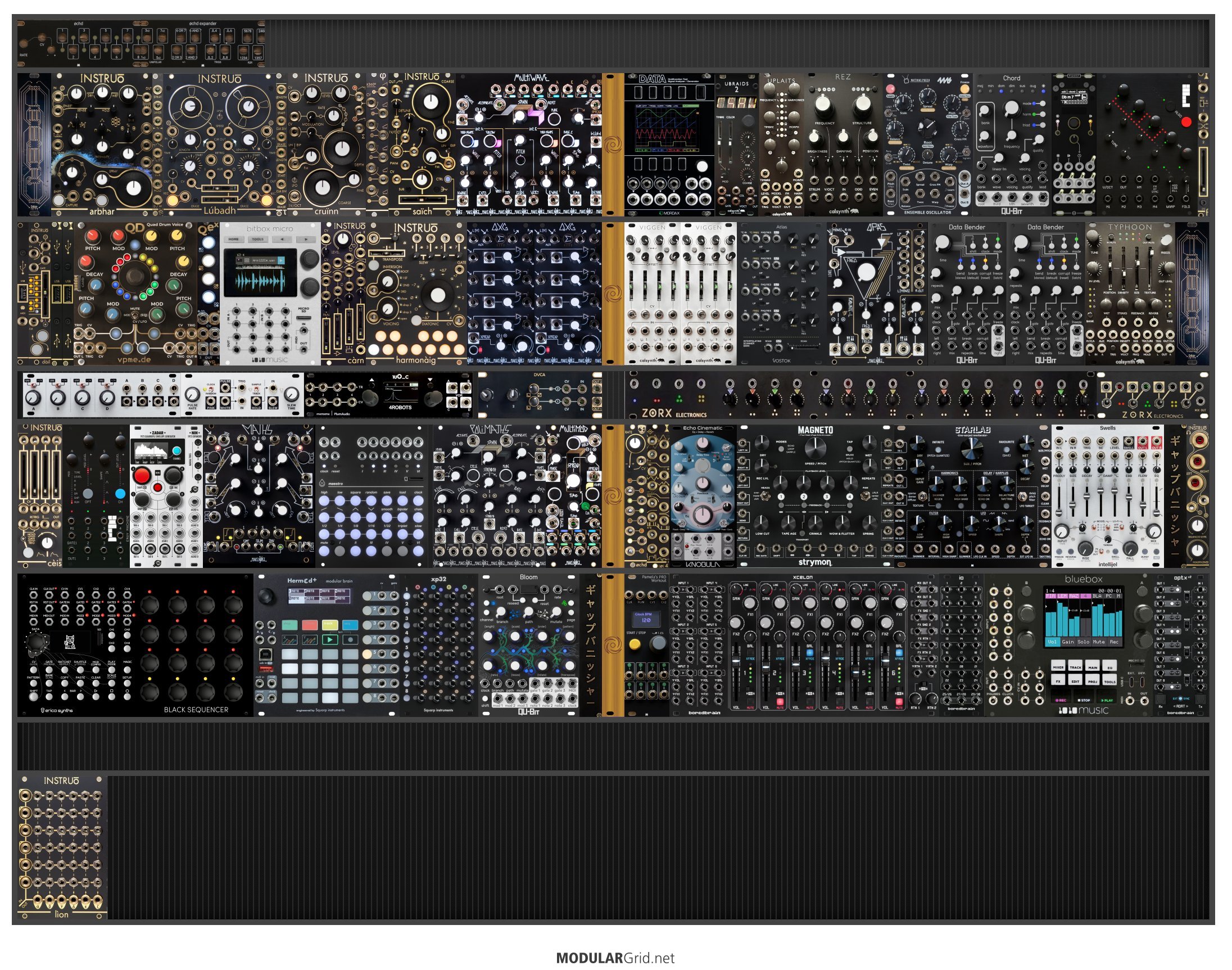Click the xcelon channel 1 volume fader
The width and height of the screenshot is (1232, 970).
coord(737,662)
